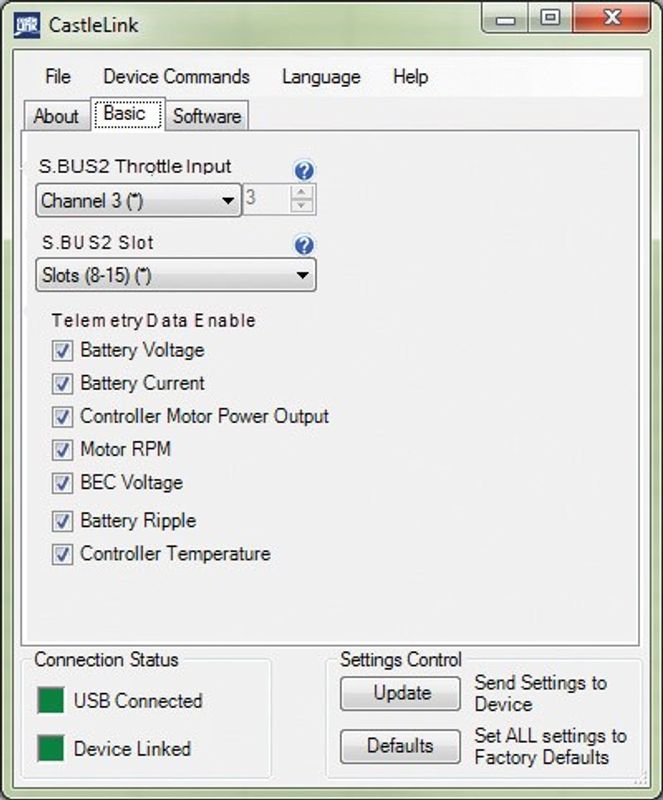Screen dimensions: 663x800
Task: Open help for S.BUS2 Throttle Input
Action: (x=304, y=170)
